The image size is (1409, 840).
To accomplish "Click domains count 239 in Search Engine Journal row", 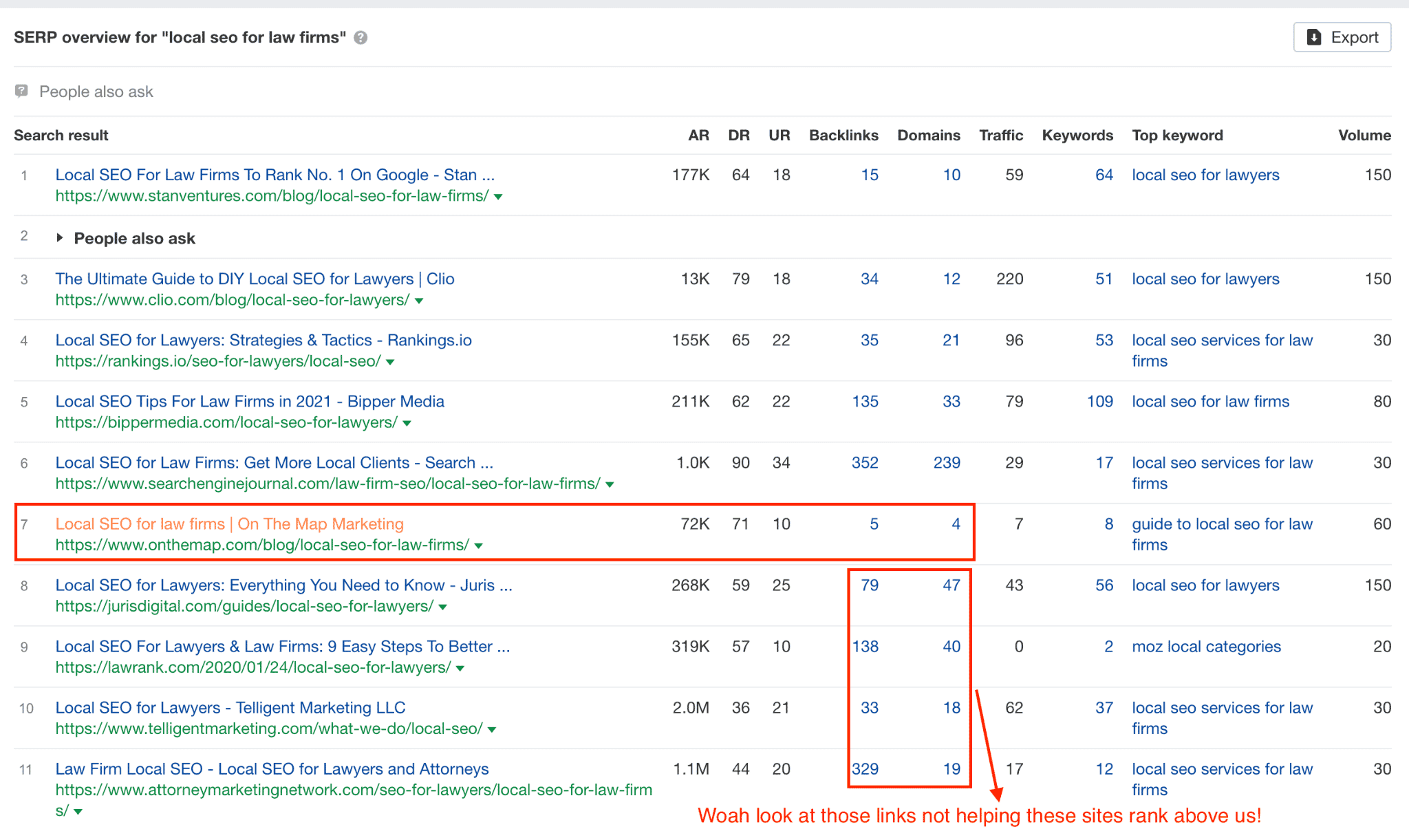I will tap(947, 462).
